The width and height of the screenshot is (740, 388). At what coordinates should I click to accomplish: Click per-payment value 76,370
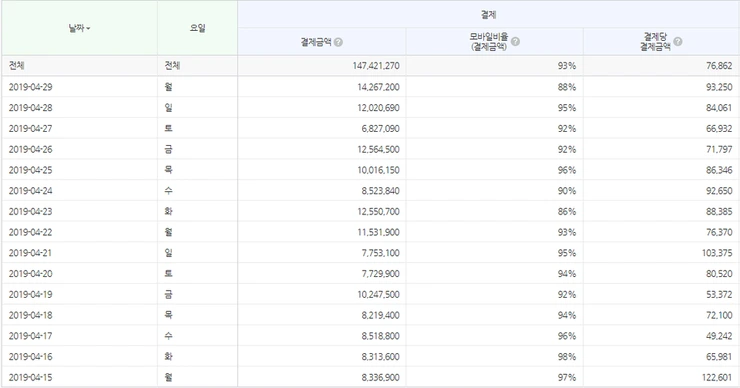[719, 232]
